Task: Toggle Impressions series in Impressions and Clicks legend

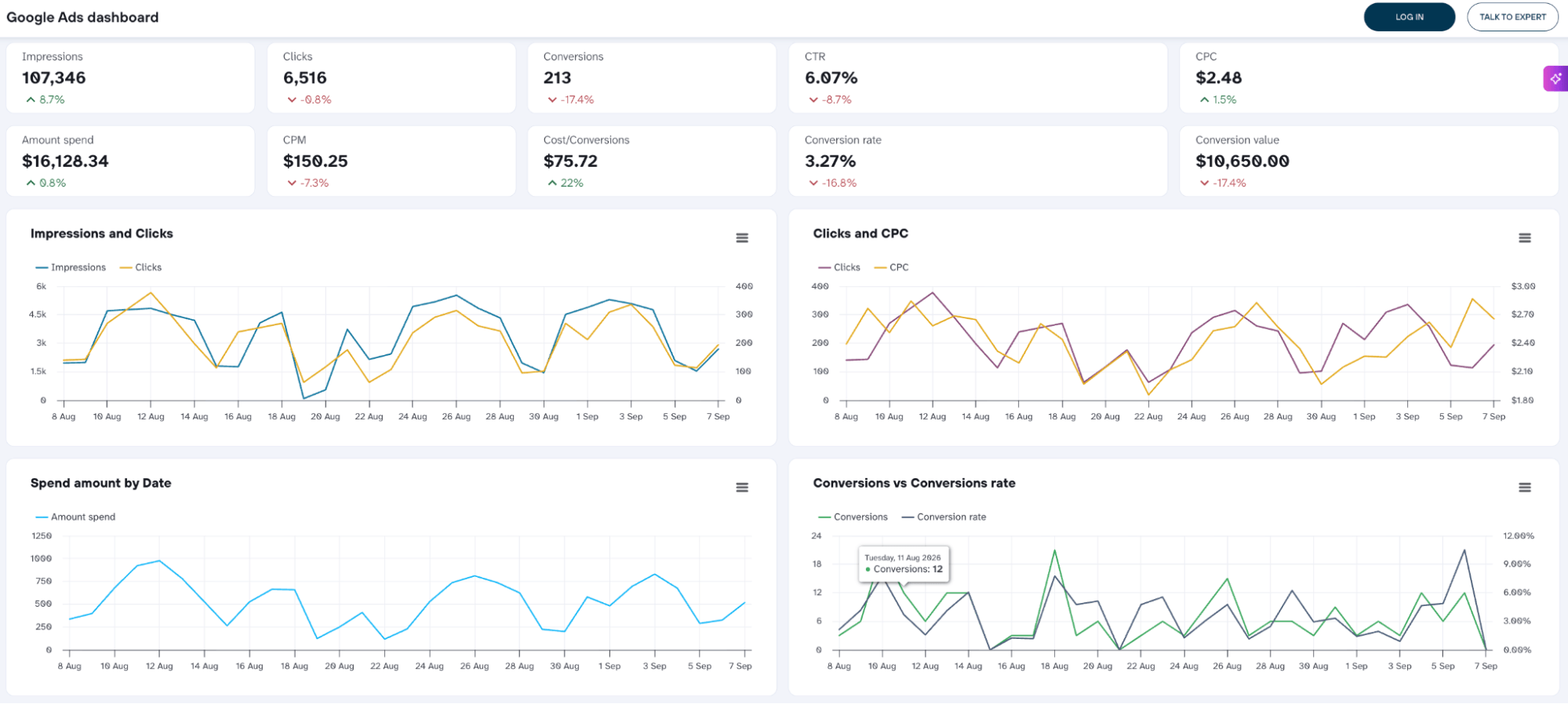Action: pyautogui.click(x=71, y=267)
